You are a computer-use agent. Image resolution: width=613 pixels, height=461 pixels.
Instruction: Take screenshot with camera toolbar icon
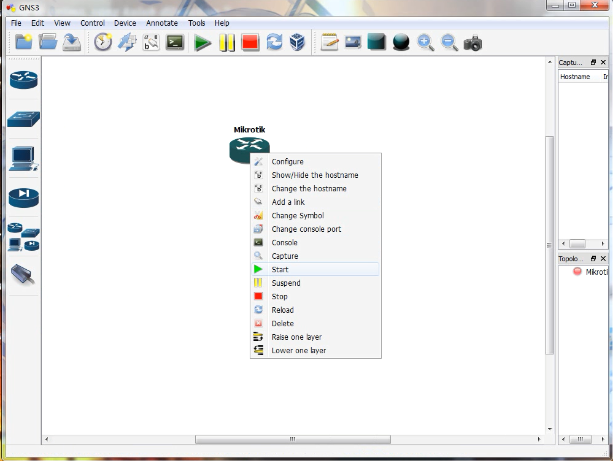click(x=473, y=43)
